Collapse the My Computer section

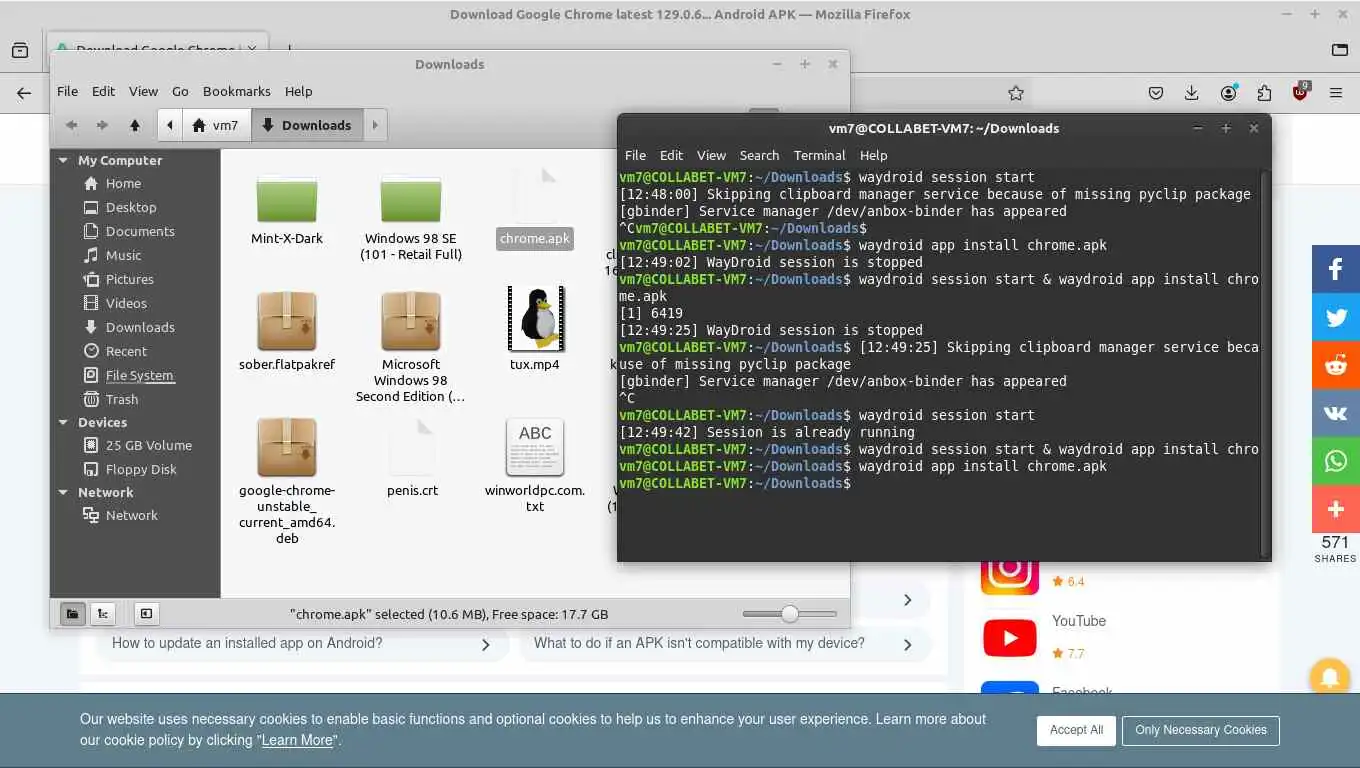point(64,161)
